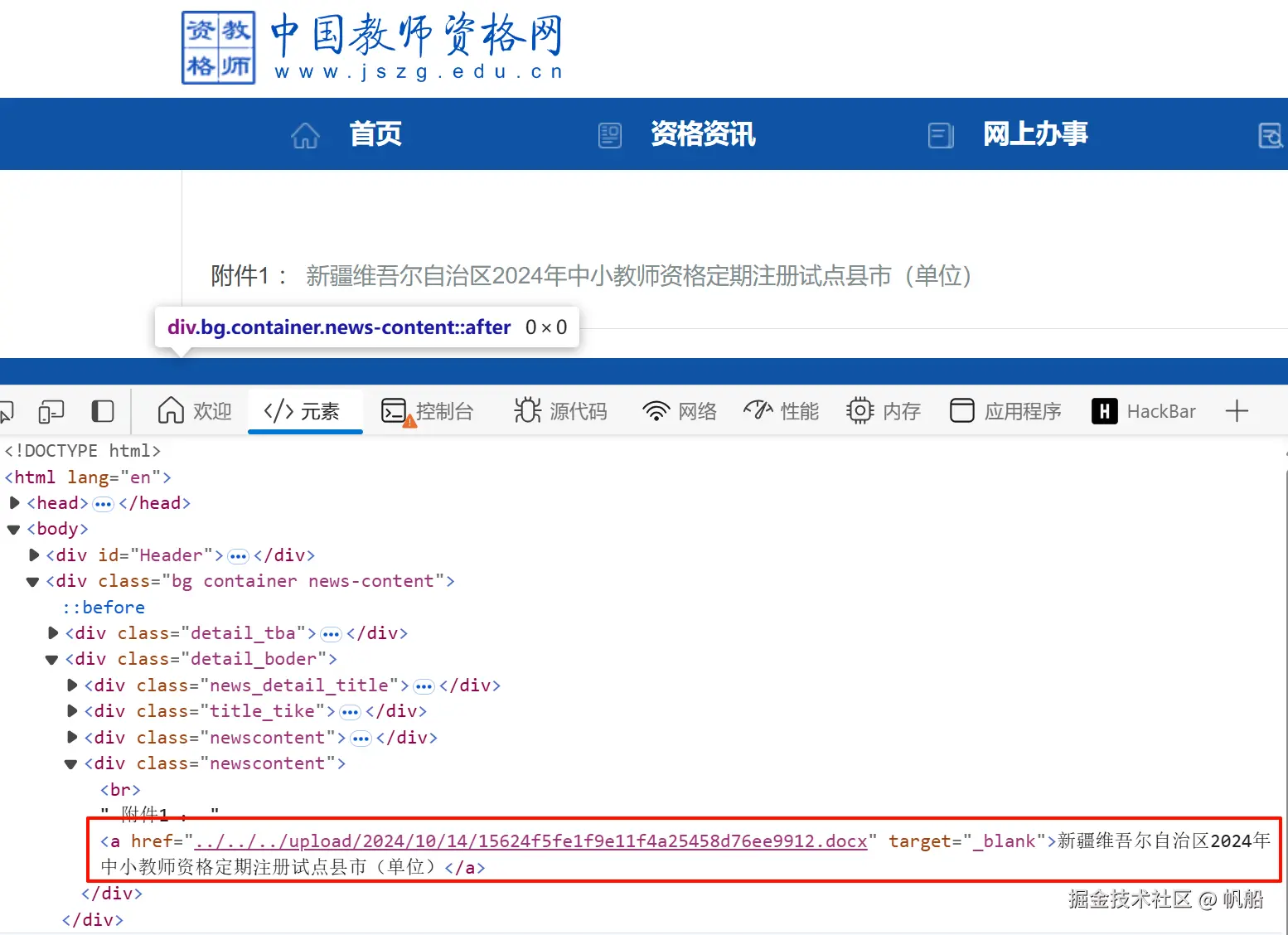This screenshot has height=935, width=1288.
Task: Open 首页 navigation item
Action: (x=375, y=133)
